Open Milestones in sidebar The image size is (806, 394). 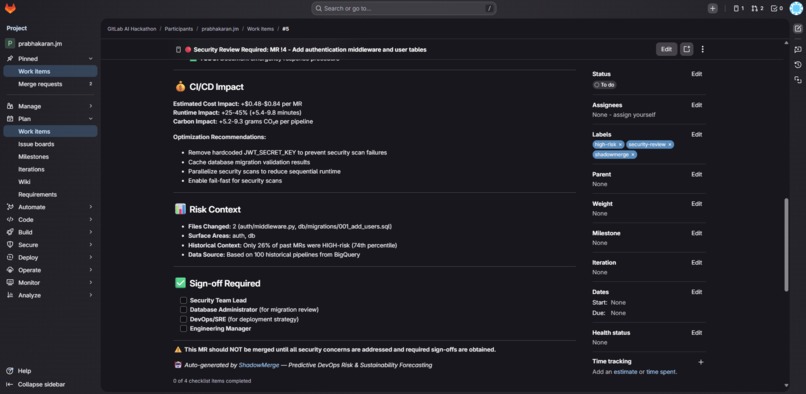pos(50,156)
